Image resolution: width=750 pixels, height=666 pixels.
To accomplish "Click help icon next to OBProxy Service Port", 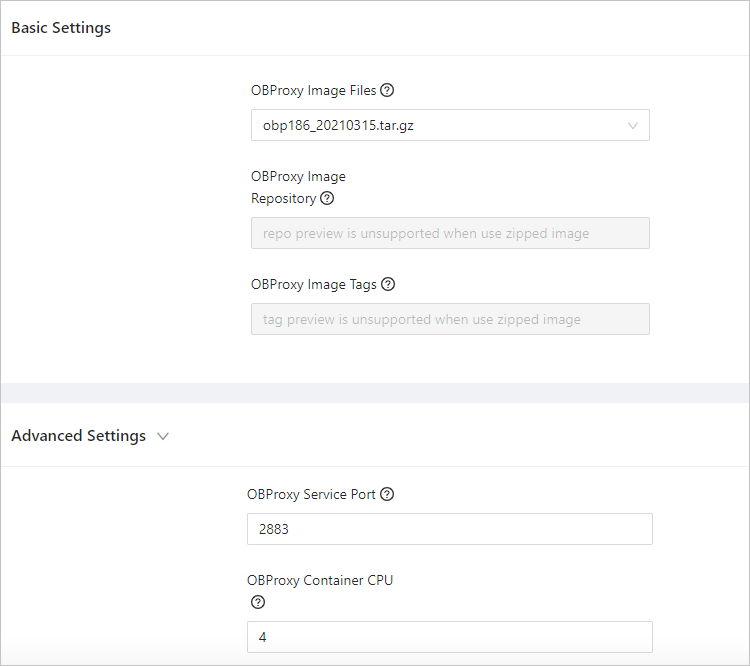I will pyautogui.click(x=387, y=494).
